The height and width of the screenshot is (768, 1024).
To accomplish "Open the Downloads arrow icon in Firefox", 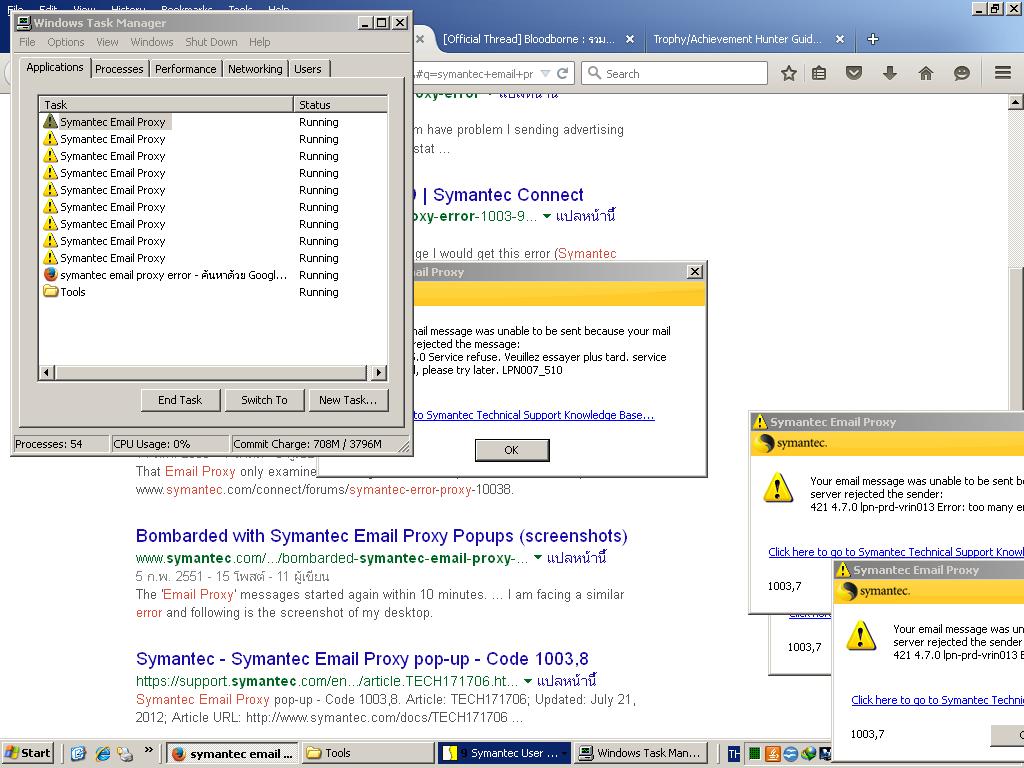I will coord(889,73).
